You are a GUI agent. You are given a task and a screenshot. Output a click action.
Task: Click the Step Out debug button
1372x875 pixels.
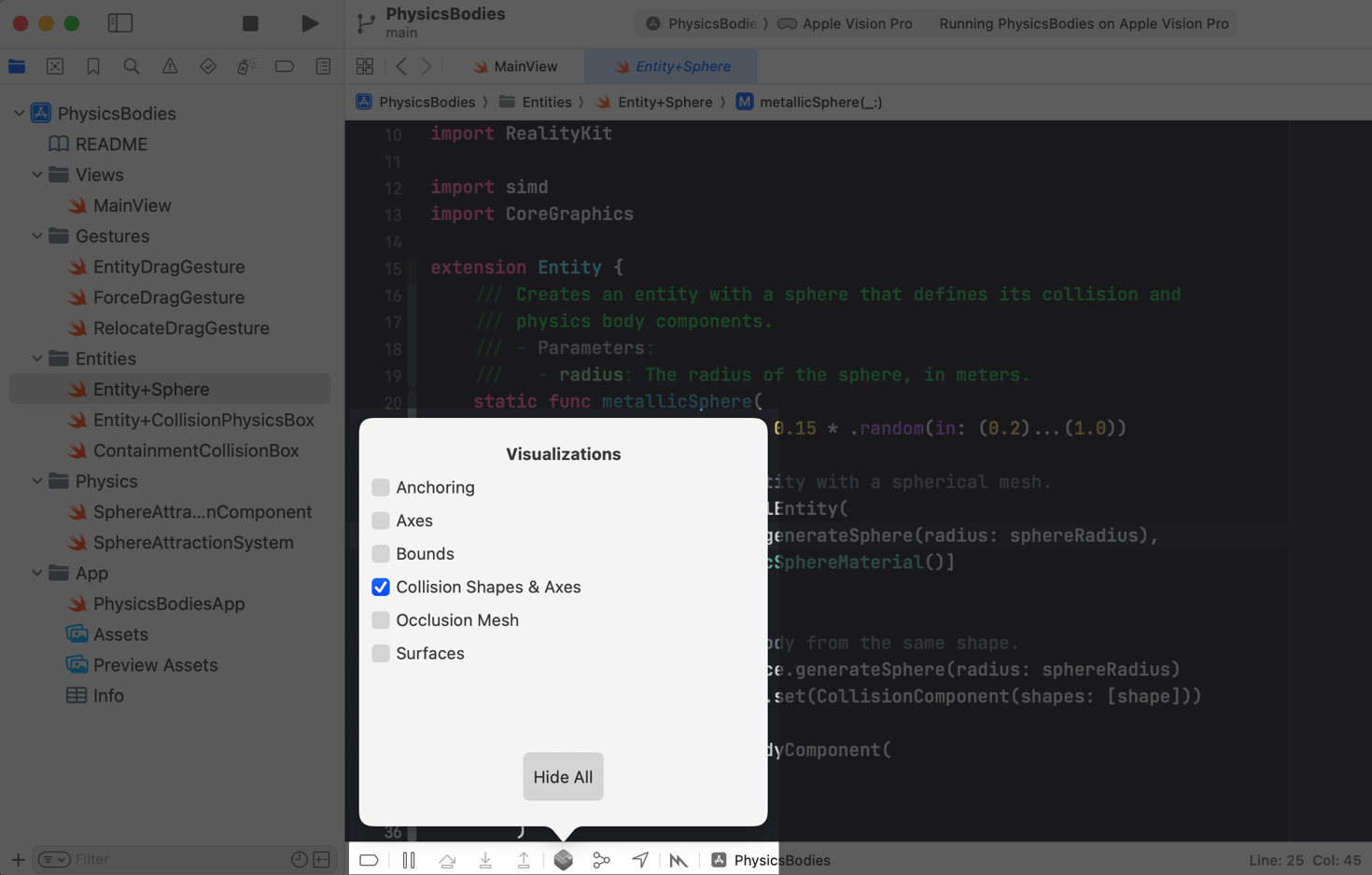524,860
